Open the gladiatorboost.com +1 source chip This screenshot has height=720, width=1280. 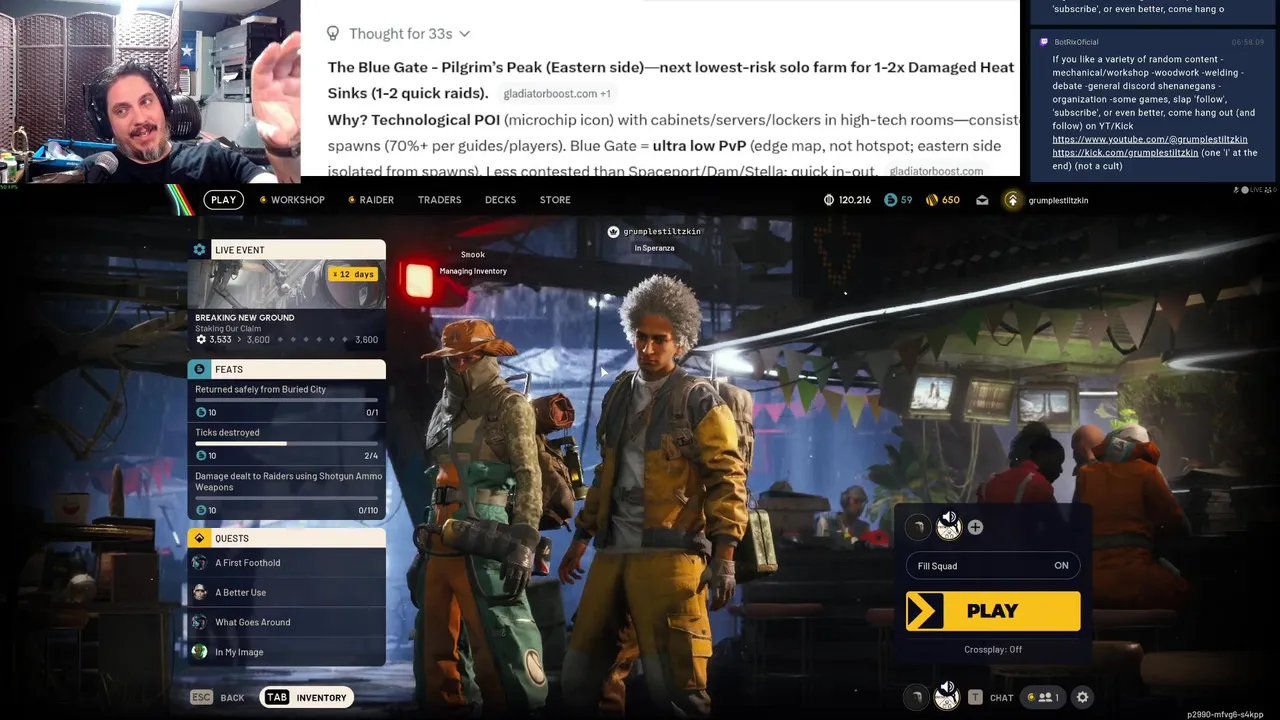(x=557, y=94)
